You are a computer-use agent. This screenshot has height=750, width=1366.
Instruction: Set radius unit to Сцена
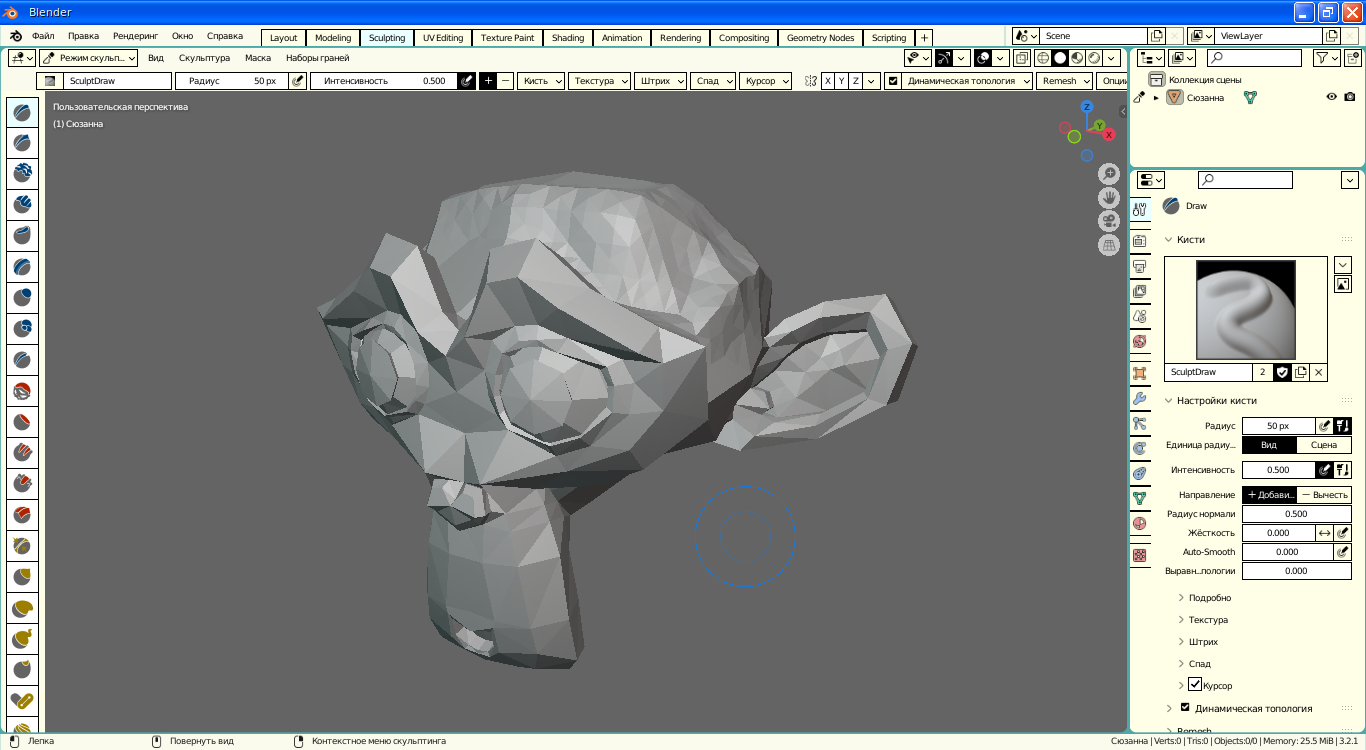tap(1324, 445)
